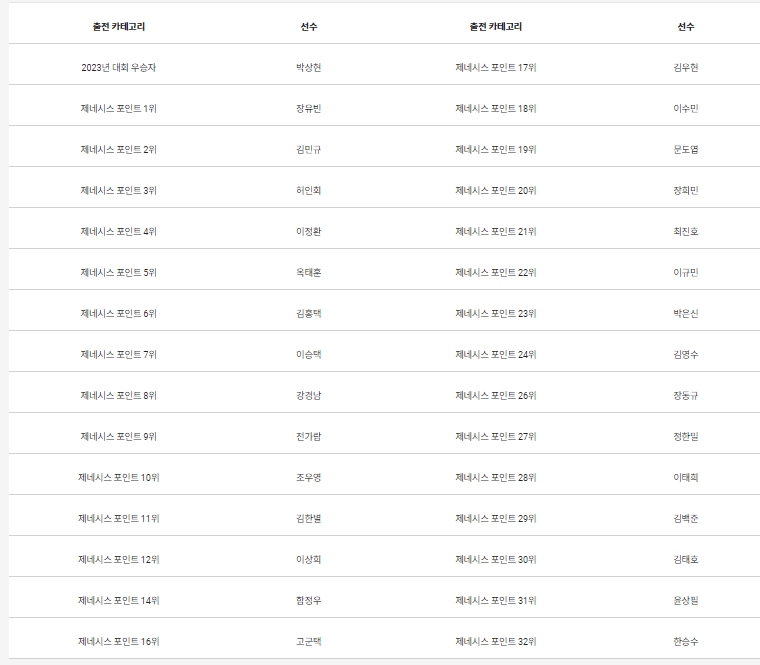Screen dimensions: 760x665
Task: Select player name 박상현
Action: pyautogui.click(x=309, y=67)
